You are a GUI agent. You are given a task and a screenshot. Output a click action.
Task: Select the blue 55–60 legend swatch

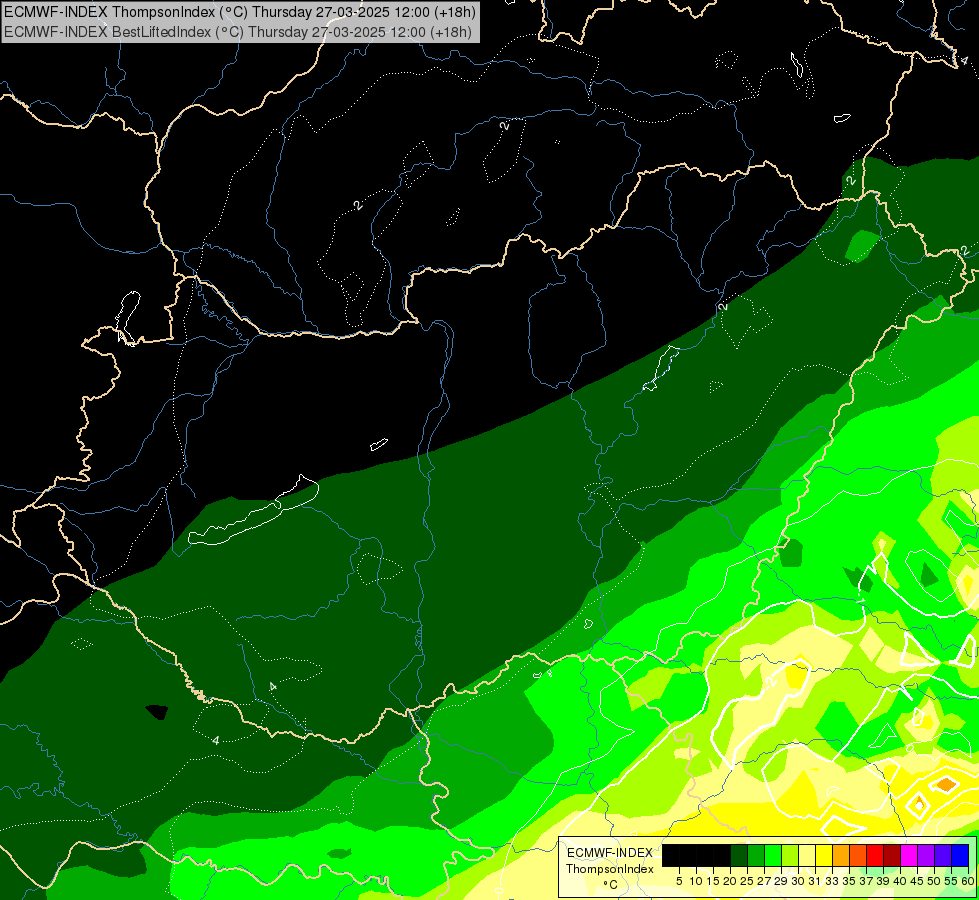point(960,855)
